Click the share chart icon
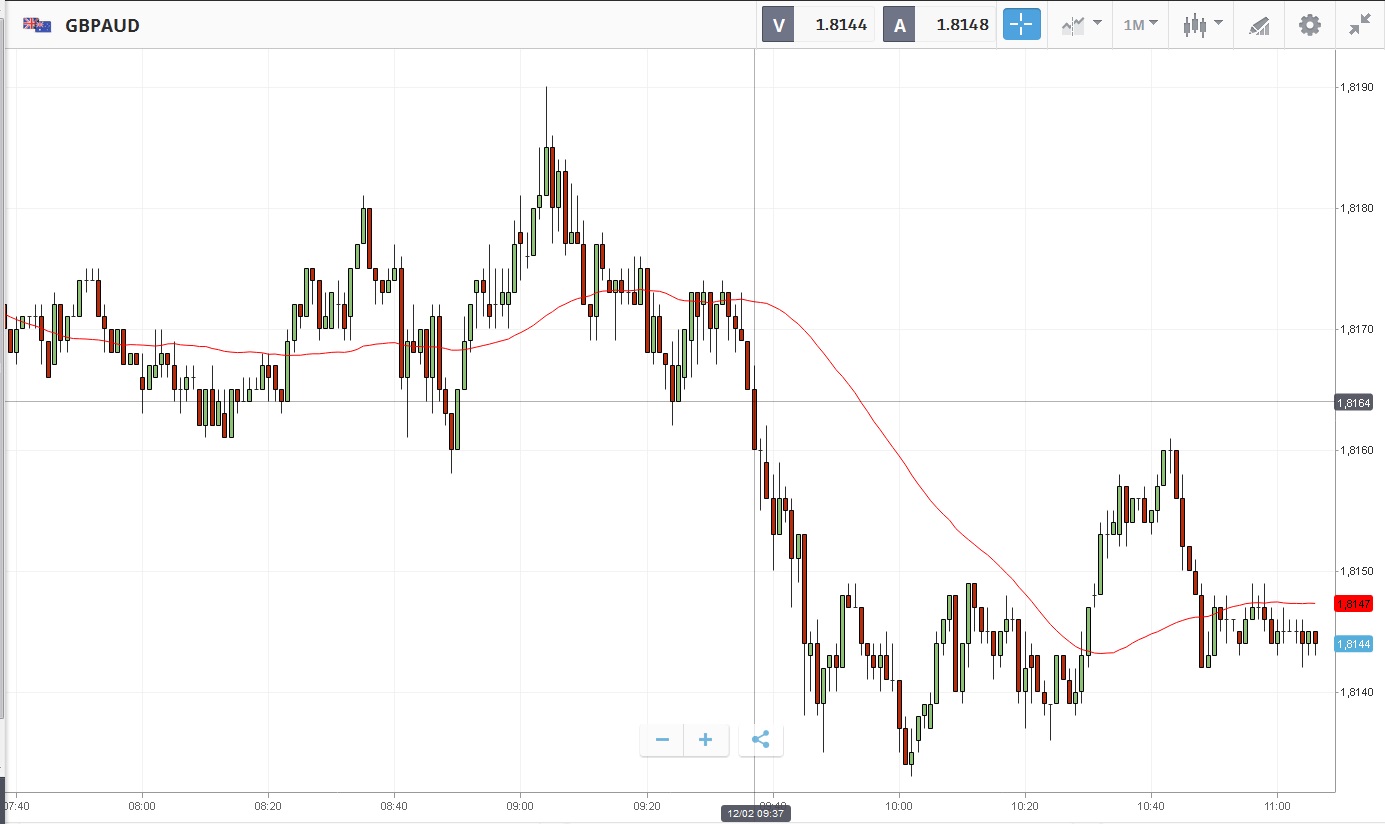 pyautogui.click(x=760, y=740)
